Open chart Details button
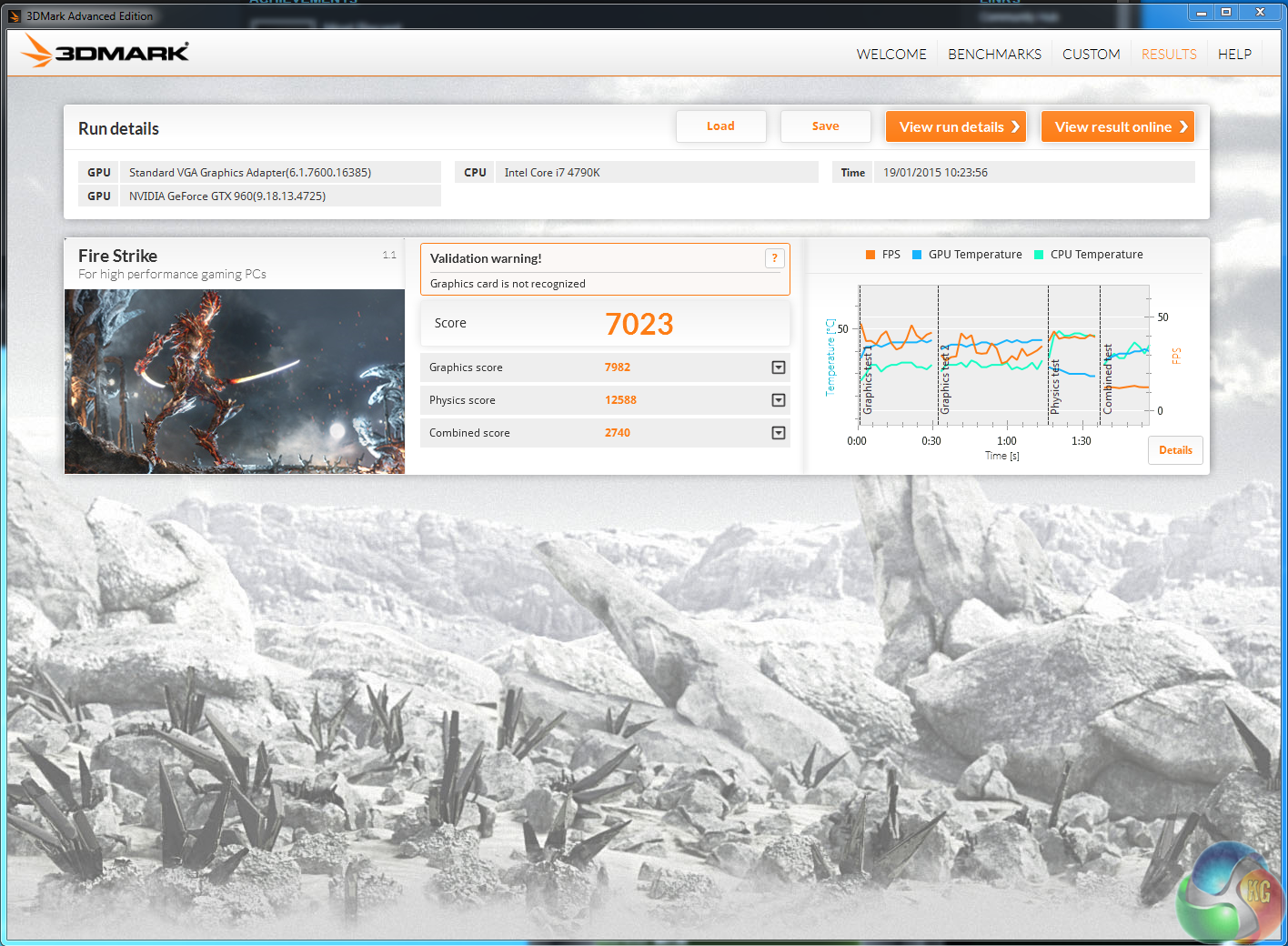 coord(1175,450)
